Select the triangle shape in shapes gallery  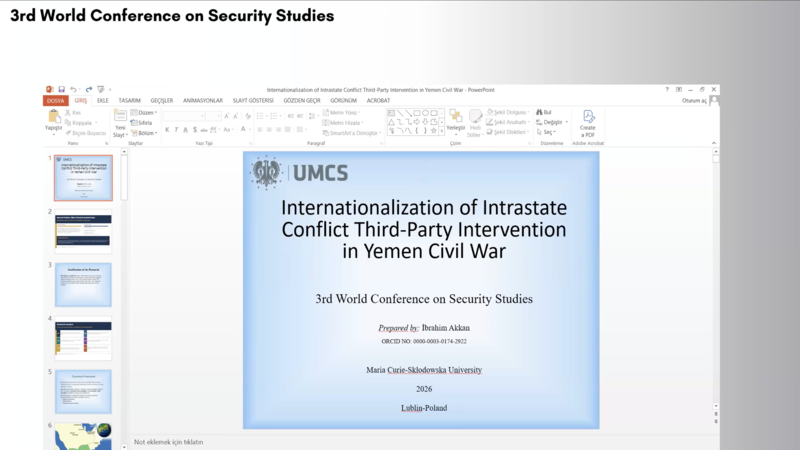pyautogui.click(x=391, y=122)
